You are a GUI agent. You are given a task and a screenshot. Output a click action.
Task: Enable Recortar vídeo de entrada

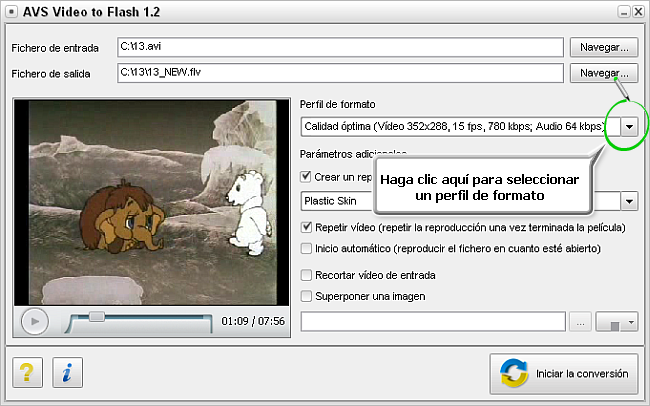coord(306,275)
